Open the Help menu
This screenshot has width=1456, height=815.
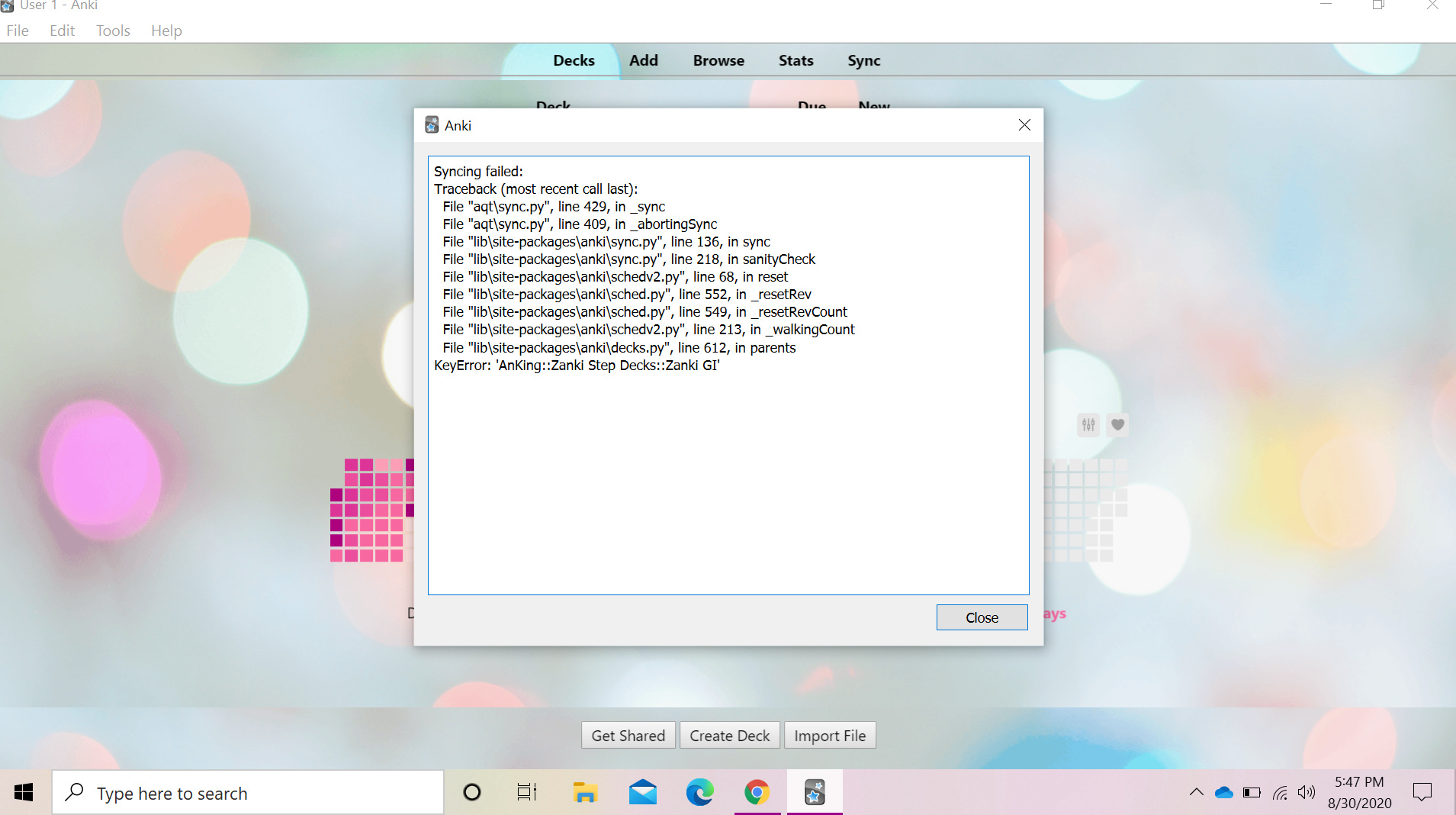pos(166,31)
